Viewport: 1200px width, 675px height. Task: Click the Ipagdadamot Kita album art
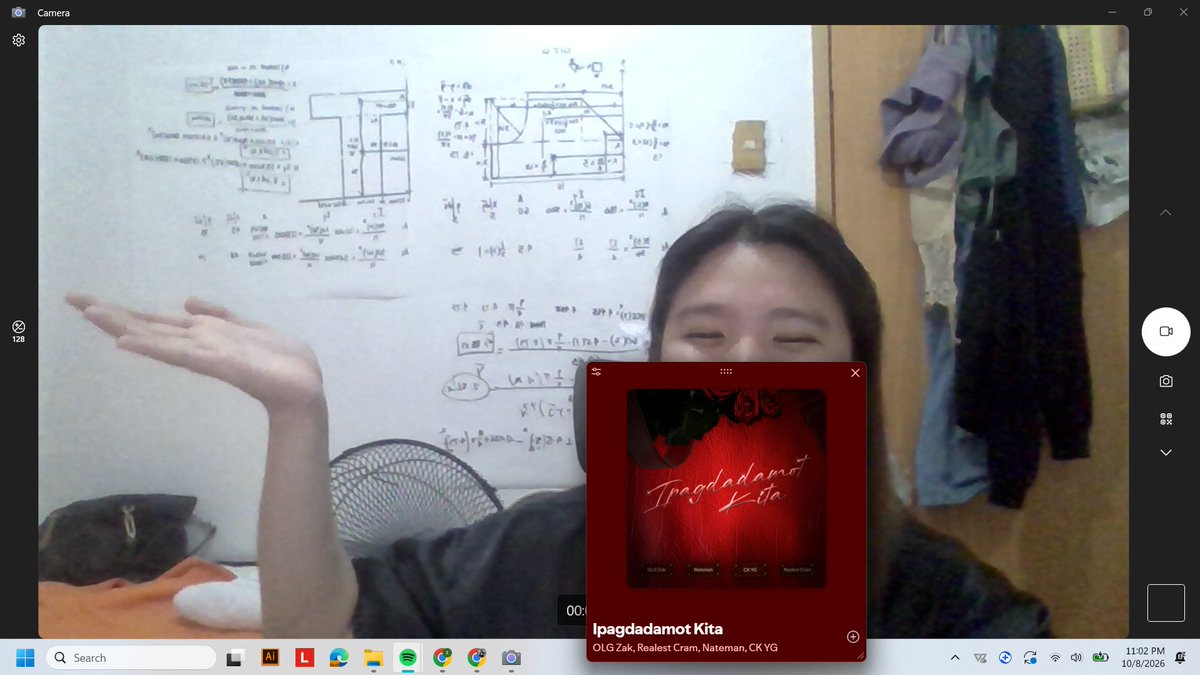(x=726, y=488)
